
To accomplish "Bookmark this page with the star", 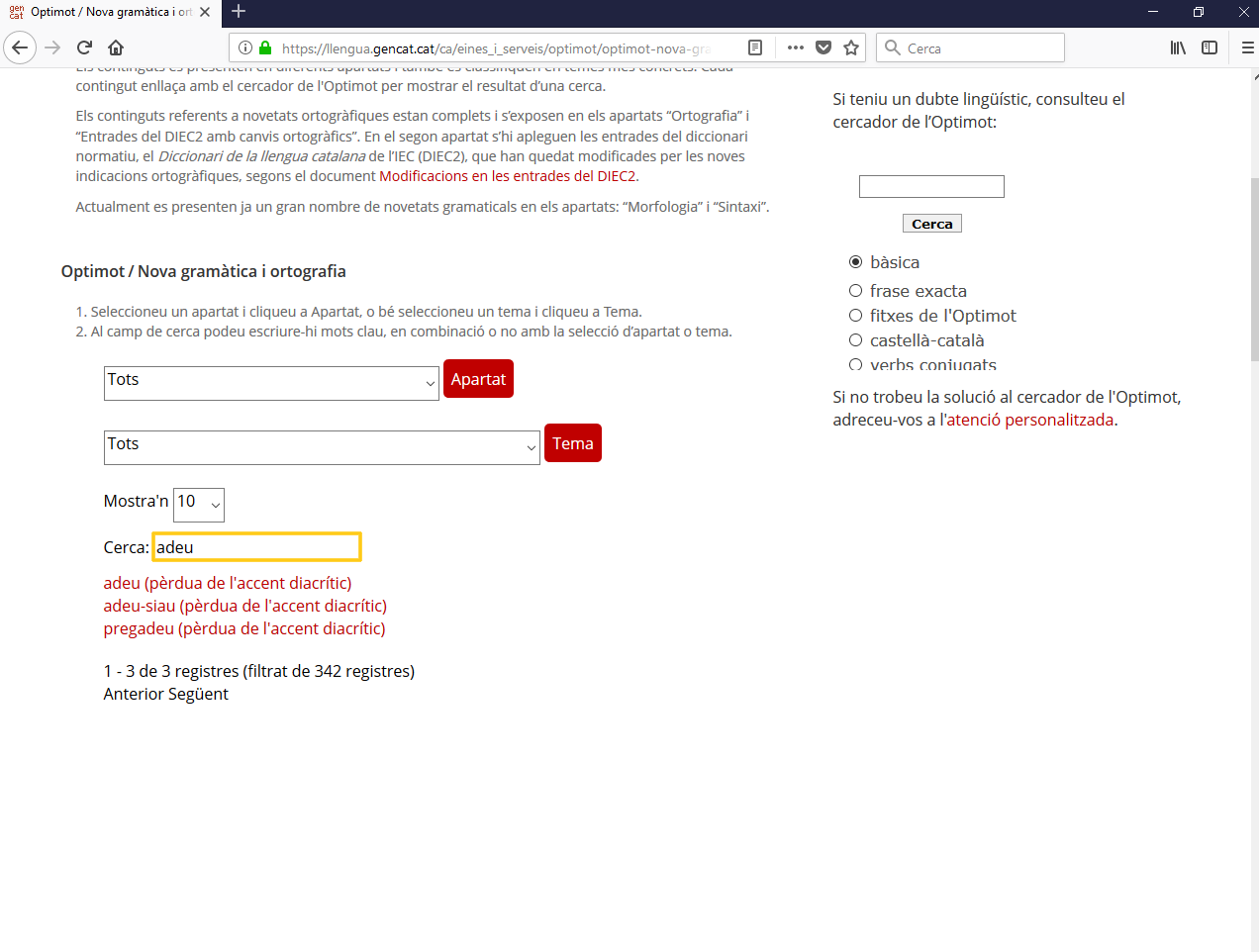I will click(x=851, y=48).
